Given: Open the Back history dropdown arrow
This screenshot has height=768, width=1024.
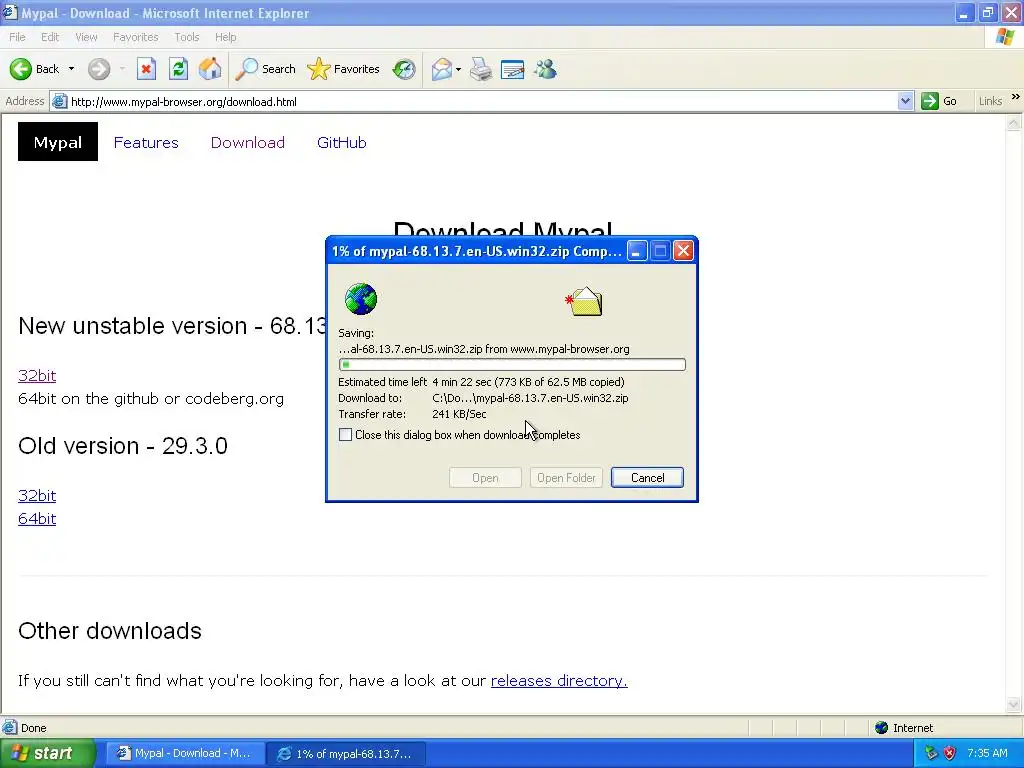Looking at the screenshot, I should click(x=71, y=69).
